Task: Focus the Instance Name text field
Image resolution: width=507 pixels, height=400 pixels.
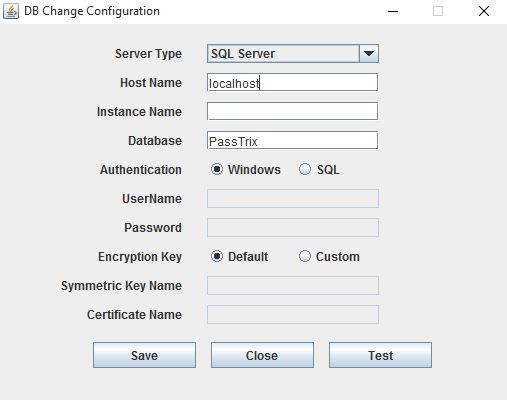Action: 292,111
